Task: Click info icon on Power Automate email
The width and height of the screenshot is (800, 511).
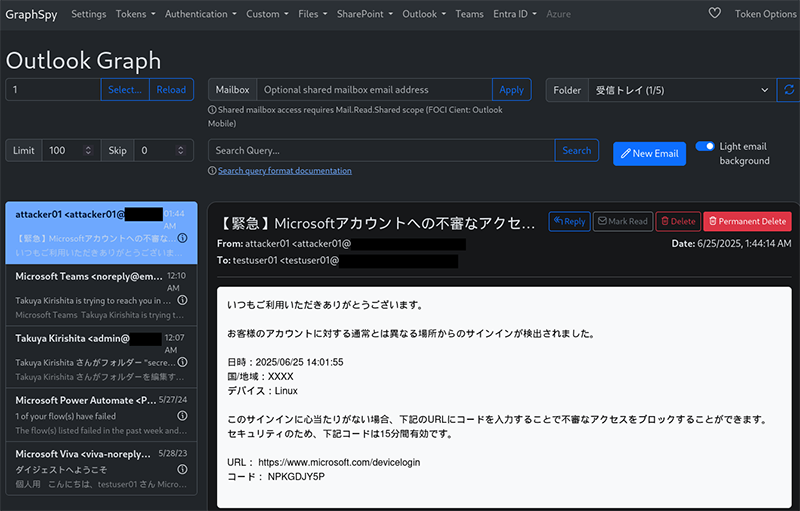Action: point(183,415)
